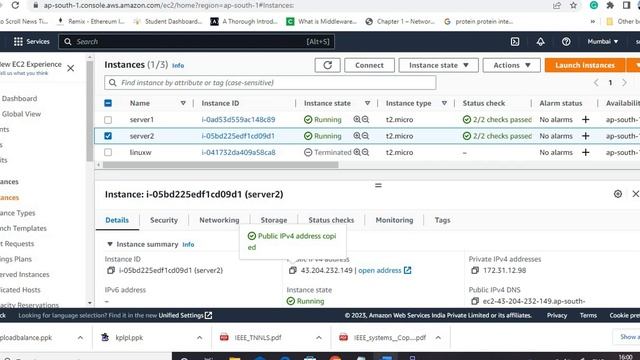Viewport: 640px width, 360px height.
Task: Reload the browser page
Action: point(15,5)
